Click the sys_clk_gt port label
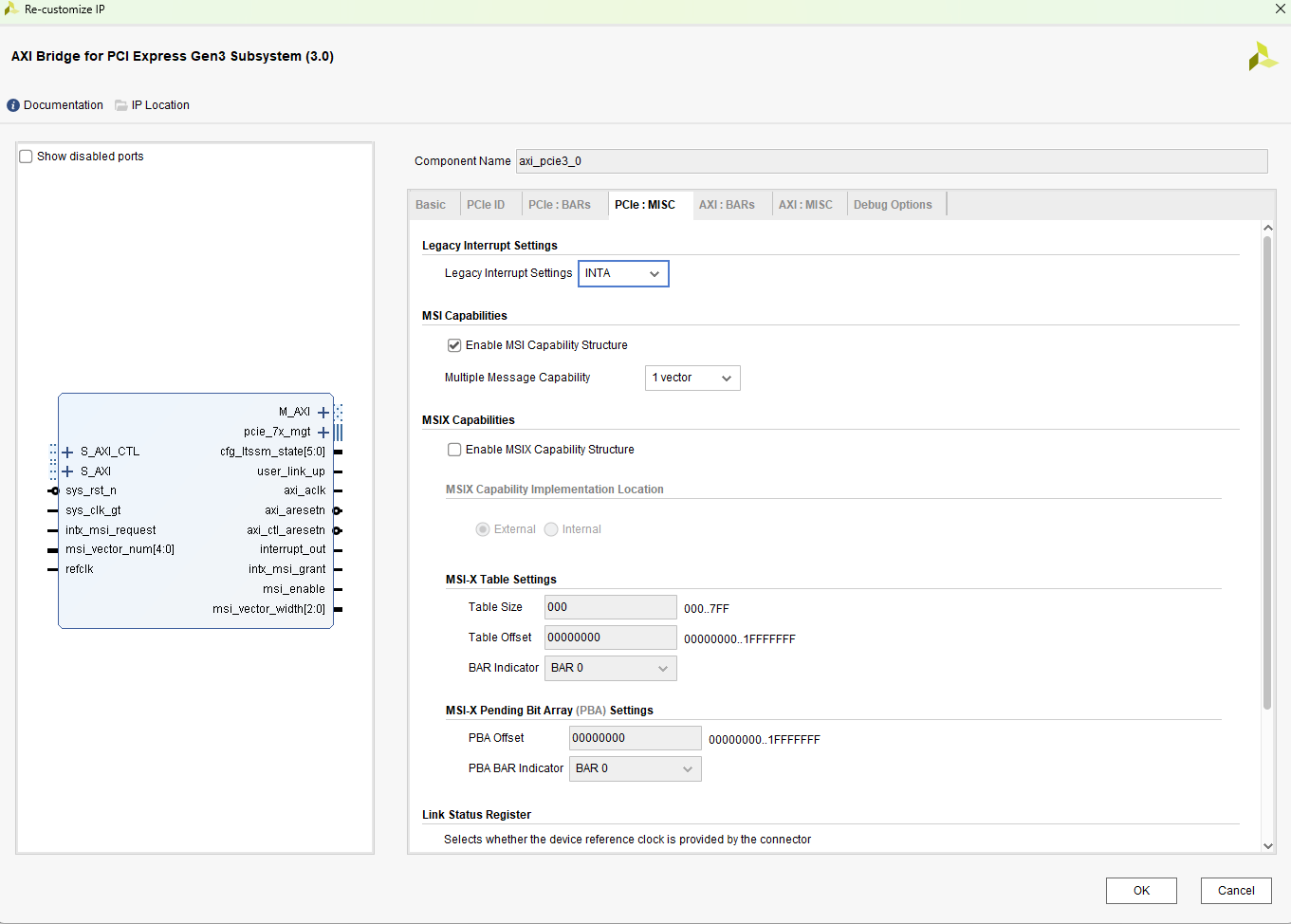Screen dimensions: 1291x924 coord(93,510)
